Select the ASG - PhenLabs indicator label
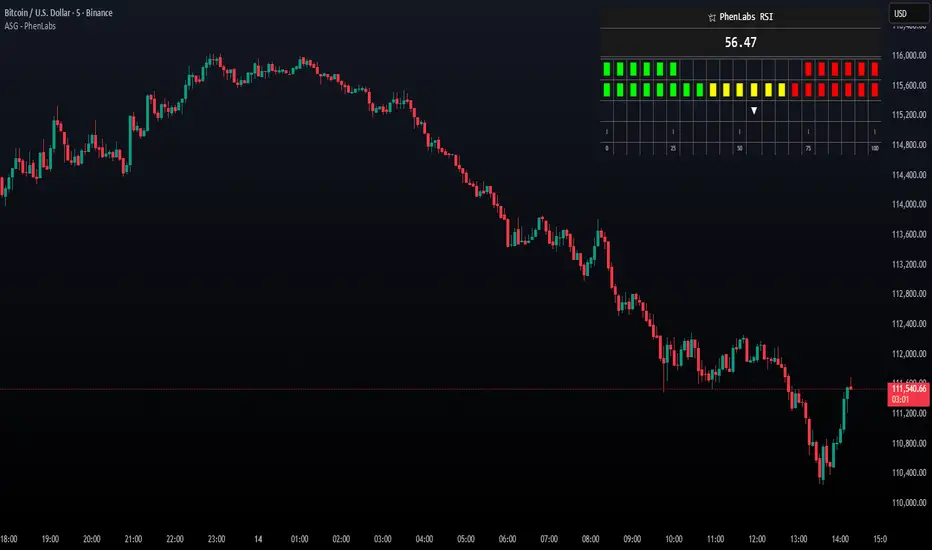The image size is (932, 550). [x=30, y=26]
